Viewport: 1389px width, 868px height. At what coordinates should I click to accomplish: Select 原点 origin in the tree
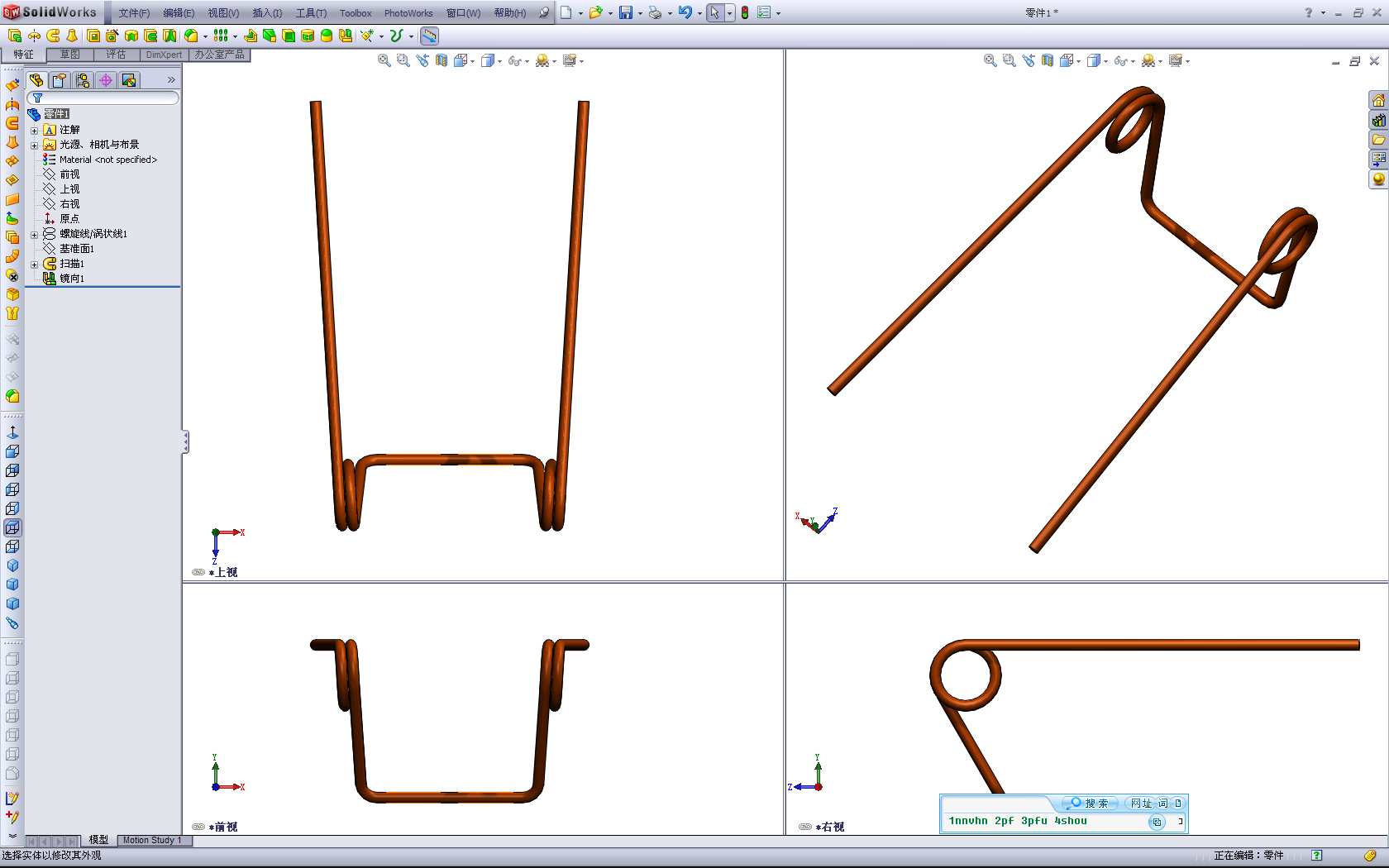point(69,219)
